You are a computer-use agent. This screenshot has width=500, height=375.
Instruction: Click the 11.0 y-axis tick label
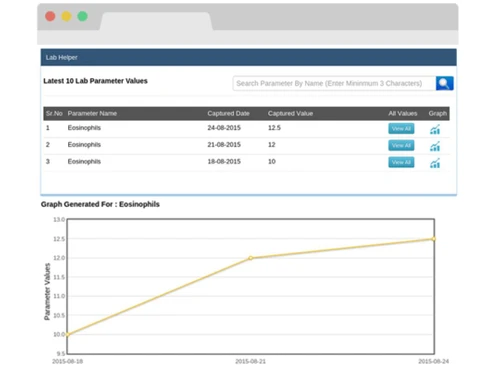59,296
